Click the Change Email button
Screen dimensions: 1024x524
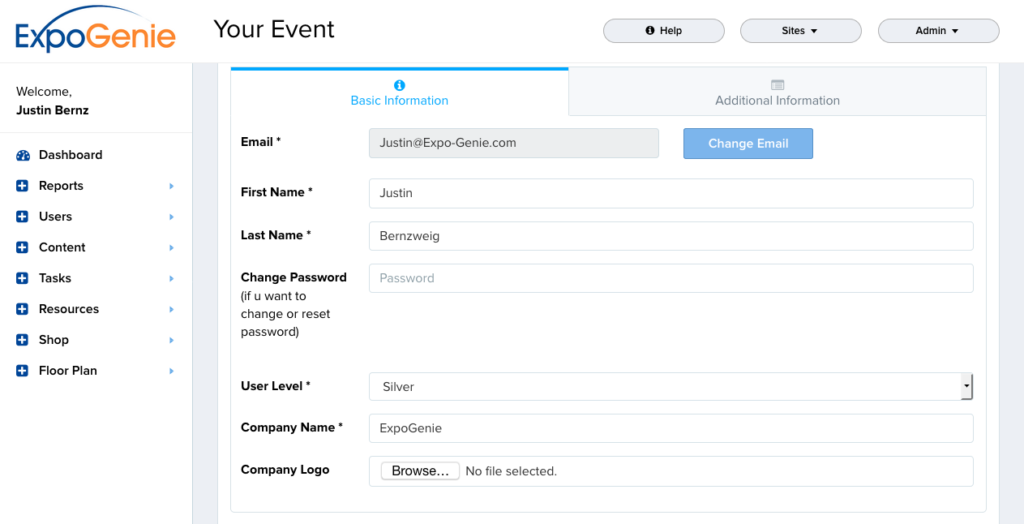(748, 143)
